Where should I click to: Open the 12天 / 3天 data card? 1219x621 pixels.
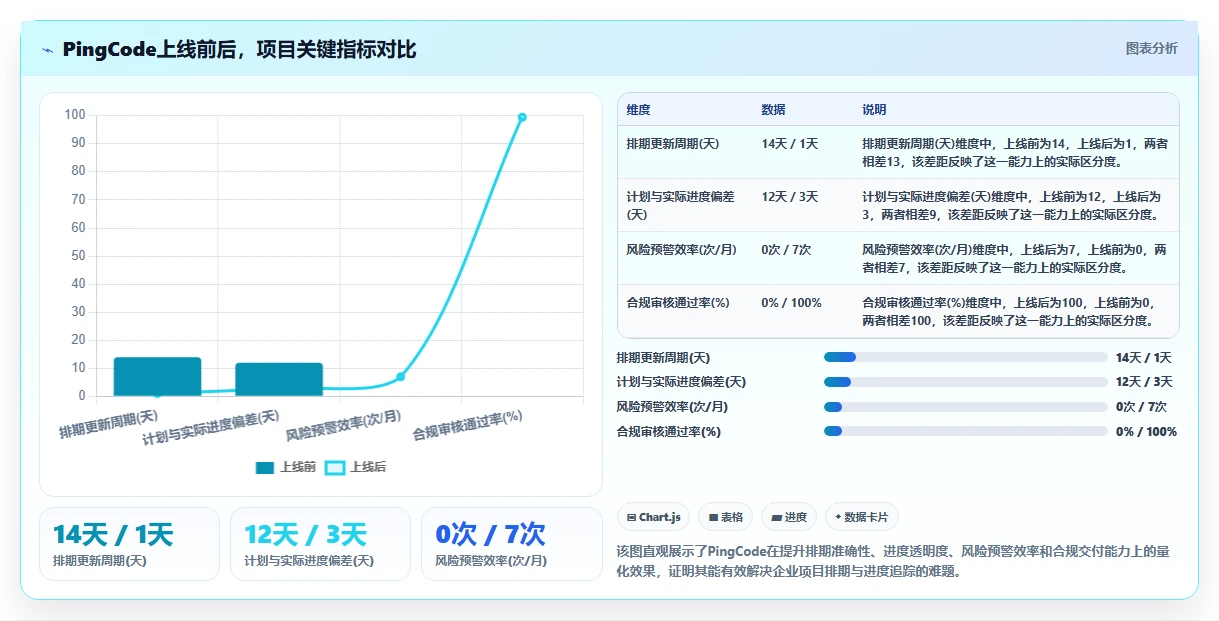point(320,544)
